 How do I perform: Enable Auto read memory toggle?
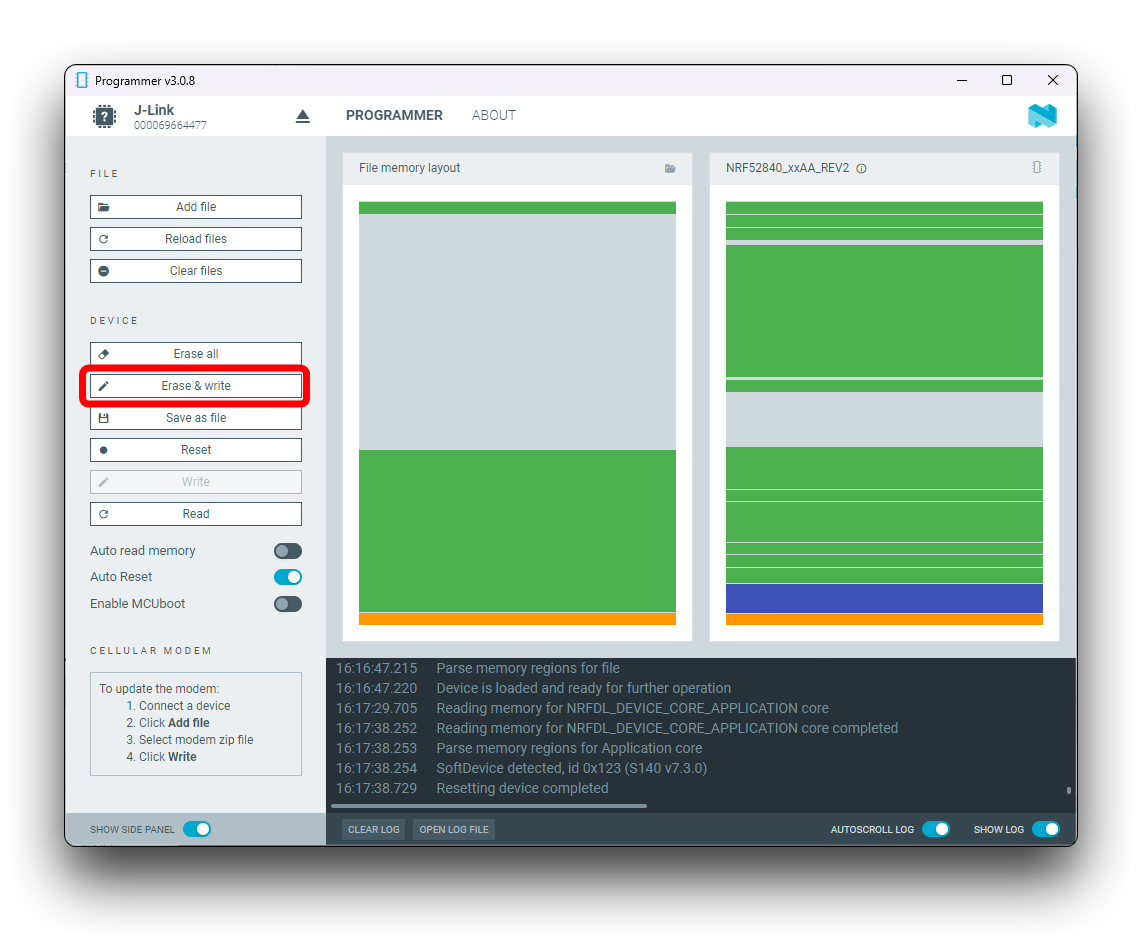click(x=288, y=551)
